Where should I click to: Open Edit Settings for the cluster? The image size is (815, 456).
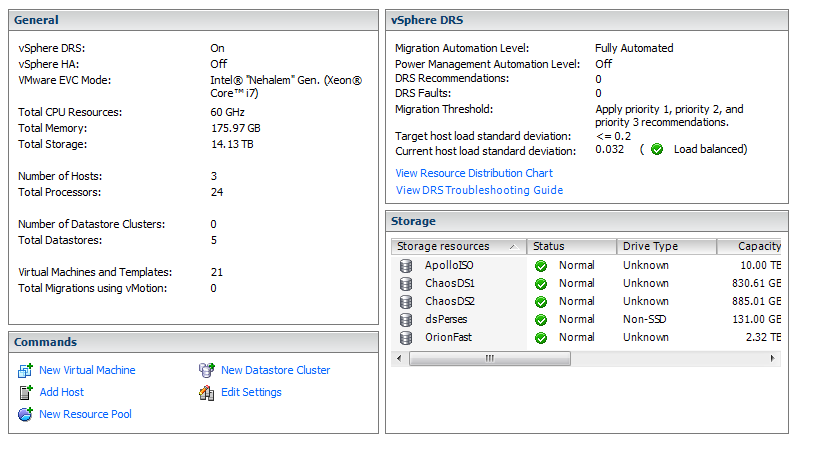[x=251, y=392]
